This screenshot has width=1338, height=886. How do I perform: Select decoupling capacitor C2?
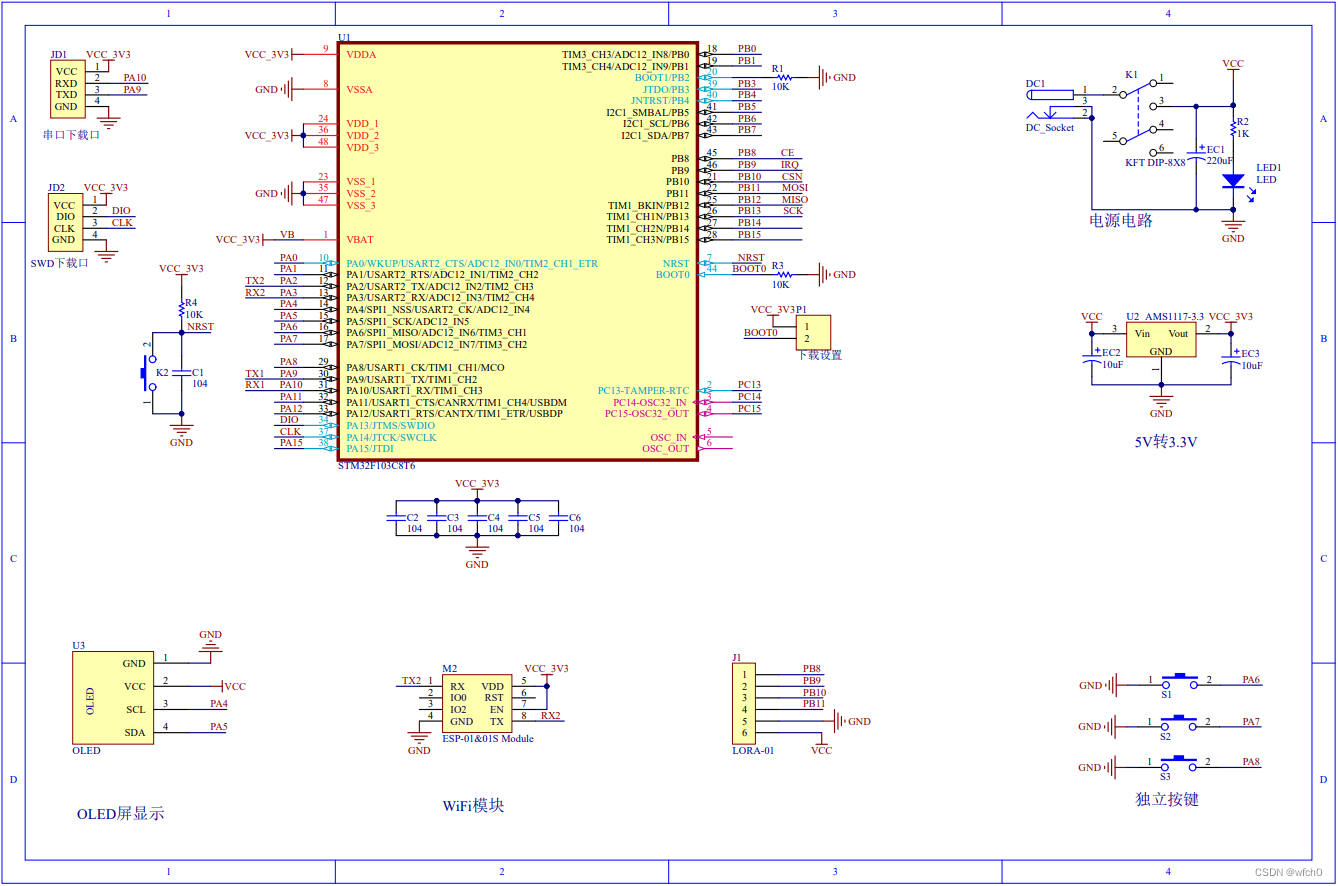(395, 517)
